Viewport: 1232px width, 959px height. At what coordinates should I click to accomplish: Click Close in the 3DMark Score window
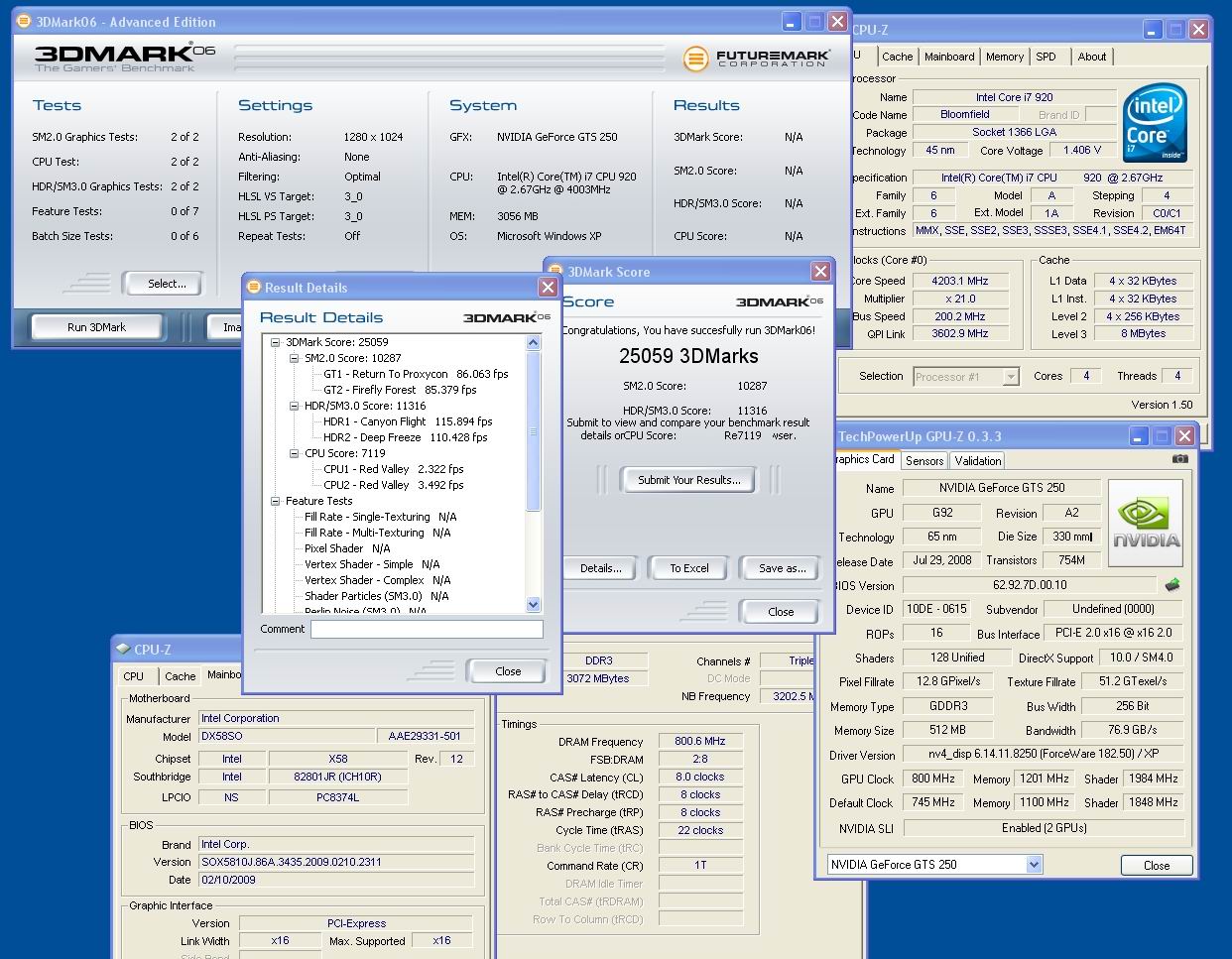coord(781,612)
